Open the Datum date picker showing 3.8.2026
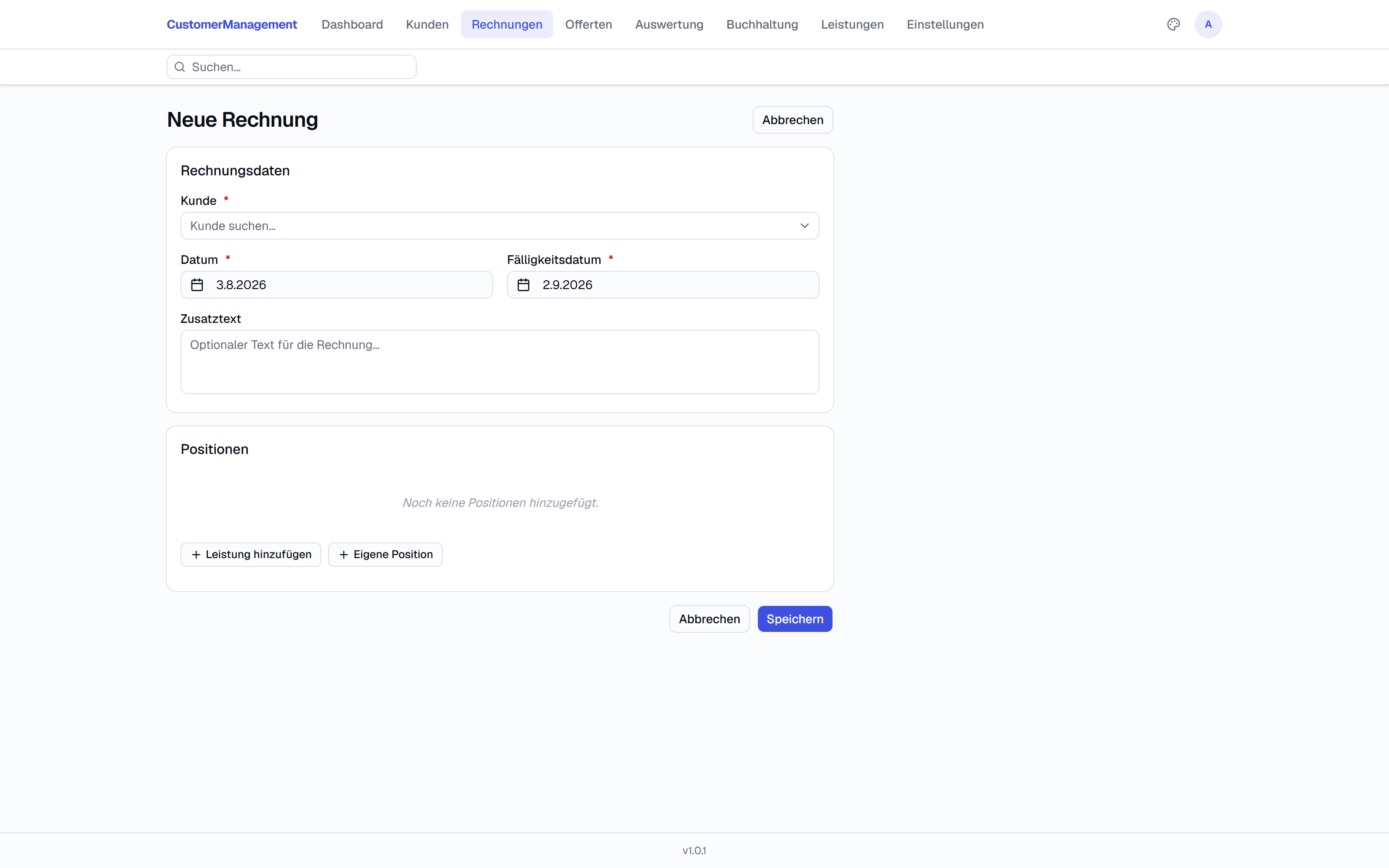This screenshot has width=1389, height=868. (x=336, y=285)
